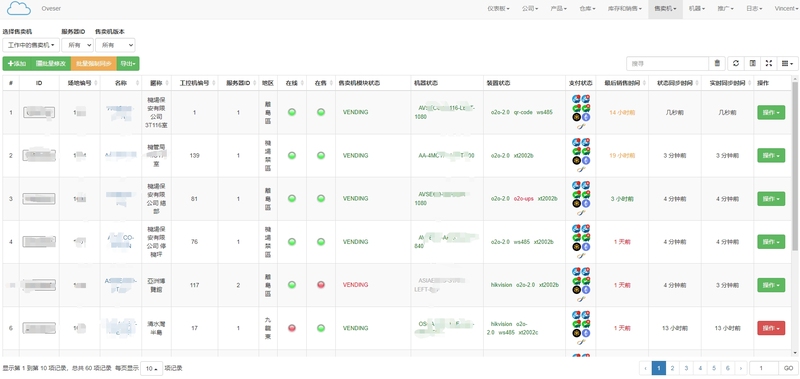Open the 仓库 menu

[x=587, y=9]
